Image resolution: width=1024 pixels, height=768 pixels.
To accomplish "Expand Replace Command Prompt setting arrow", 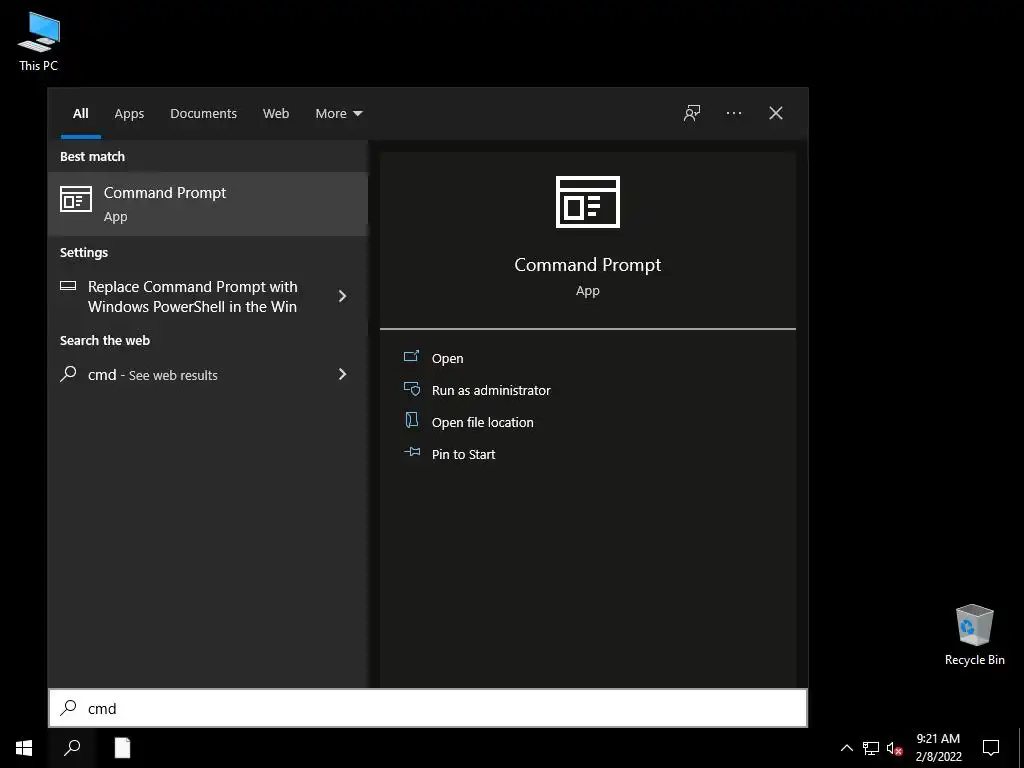I will pyautogui.click(x=342, y=296).
